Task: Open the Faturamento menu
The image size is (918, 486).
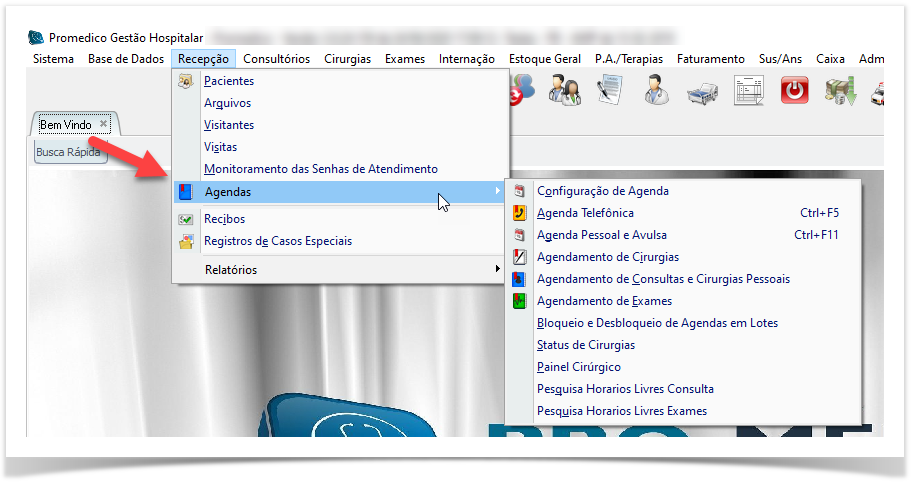Action: click(x=710, y=59)
